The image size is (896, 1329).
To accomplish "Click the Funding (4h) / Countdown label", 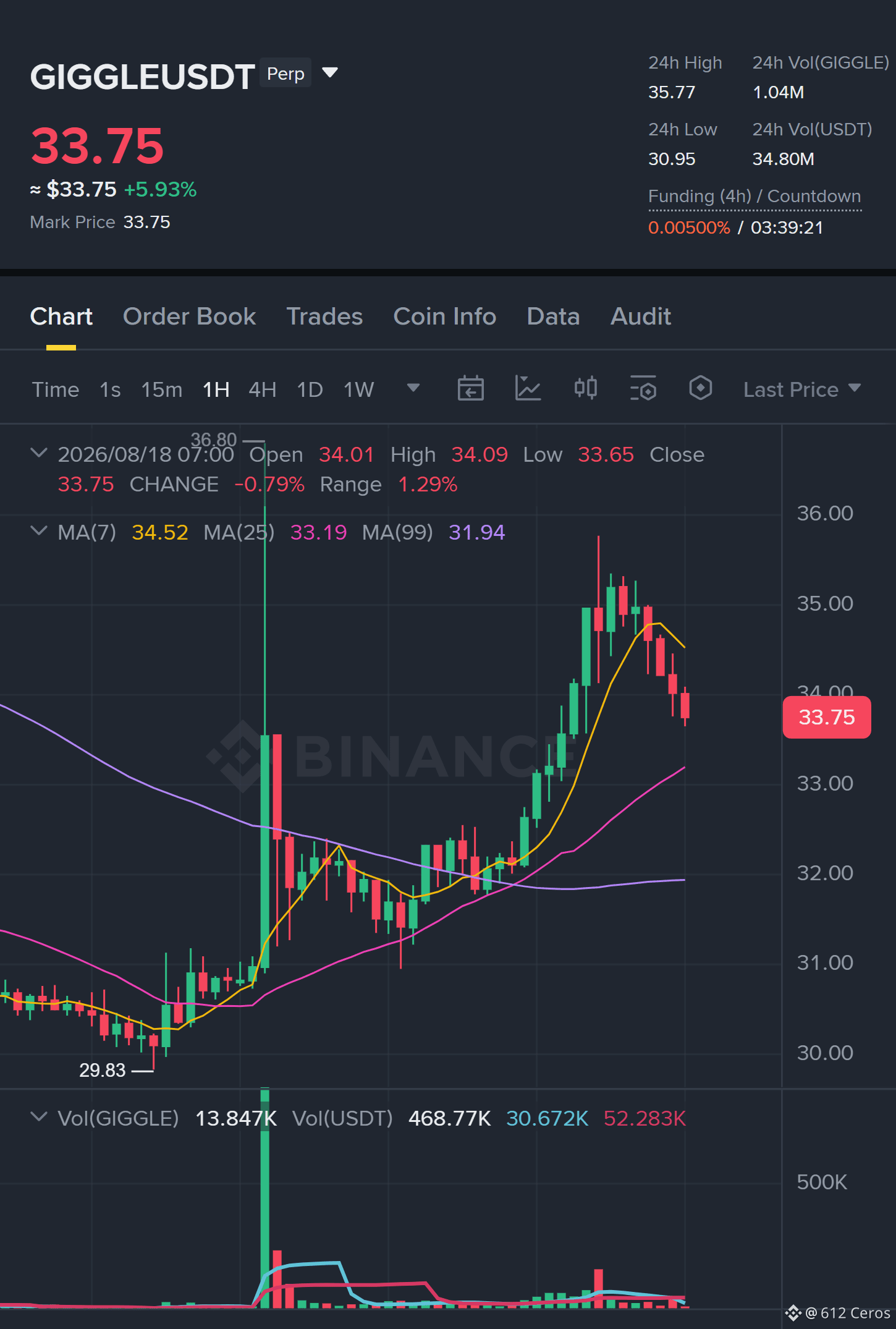I will [754, 197].
